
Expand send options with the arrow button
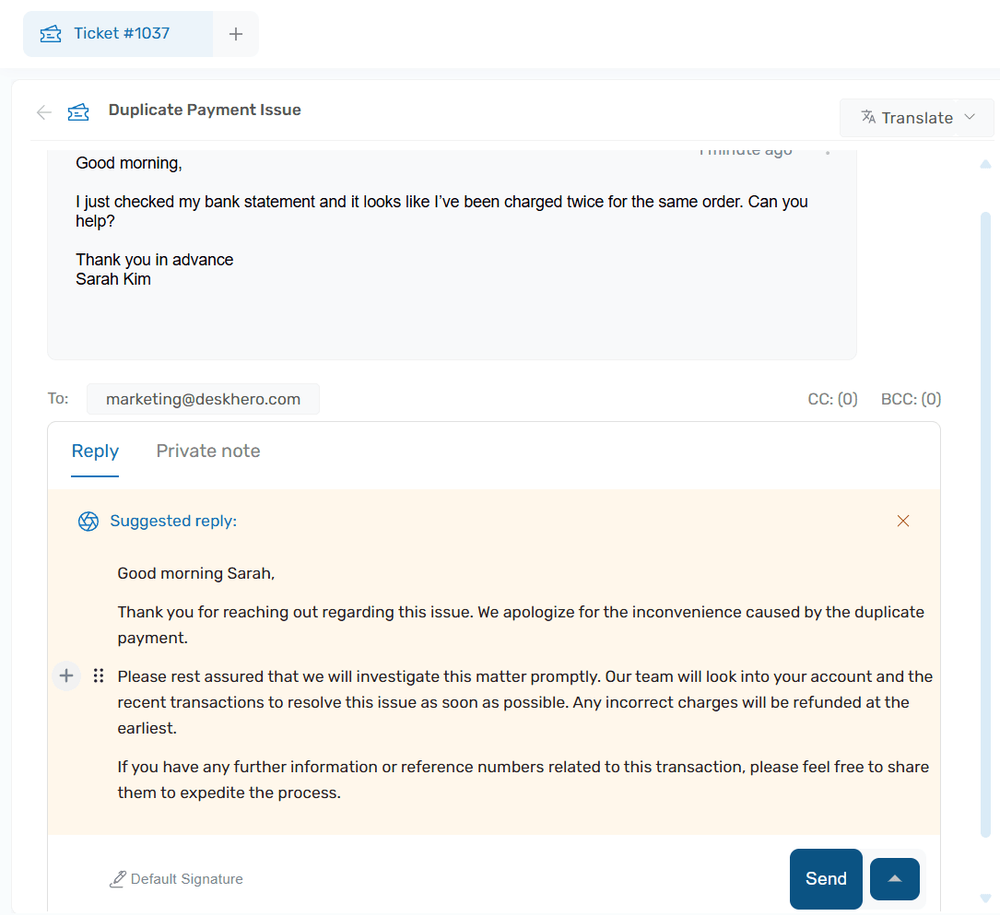click(895, 879)
